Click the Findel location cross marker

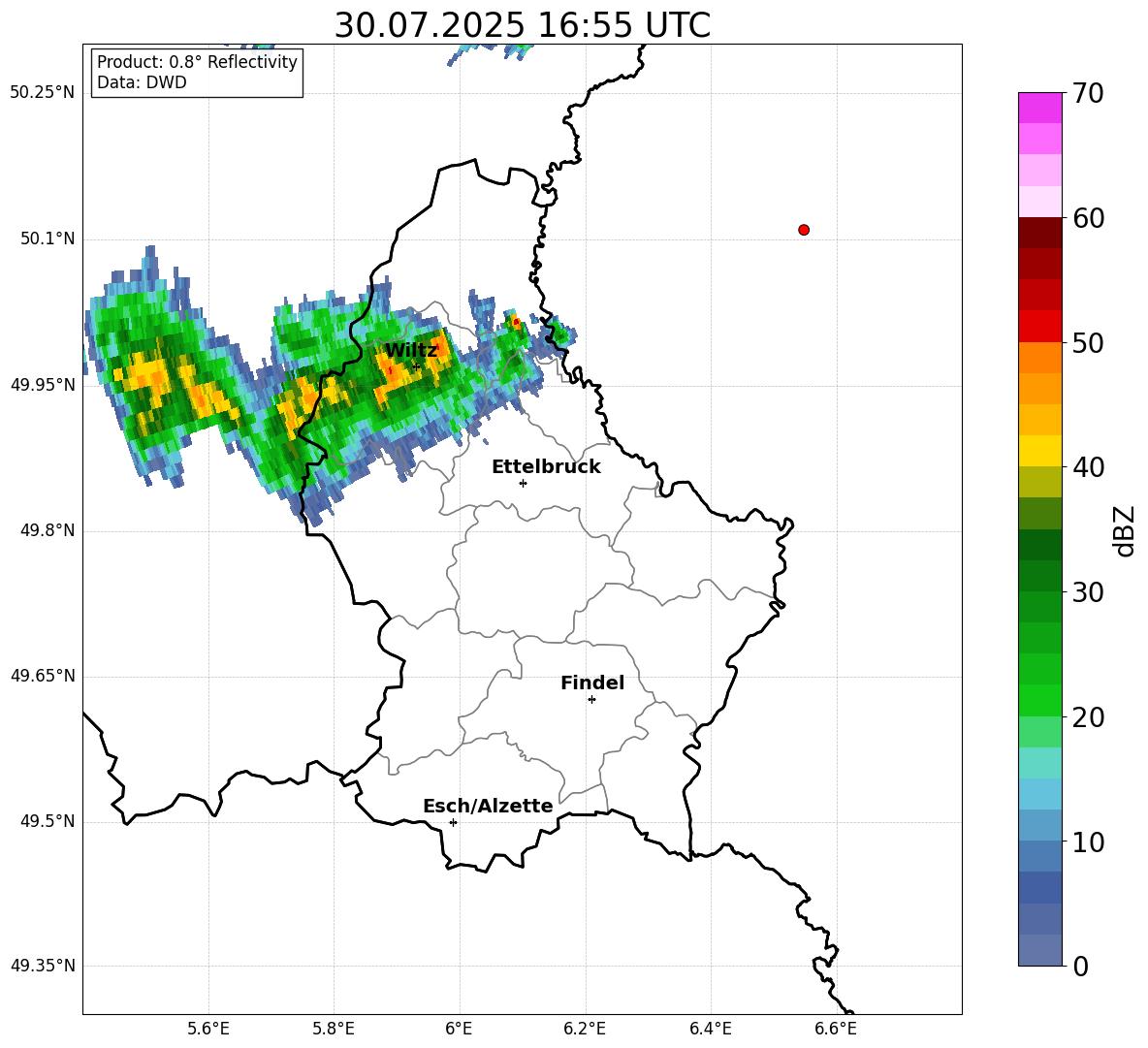pos(591,700)
